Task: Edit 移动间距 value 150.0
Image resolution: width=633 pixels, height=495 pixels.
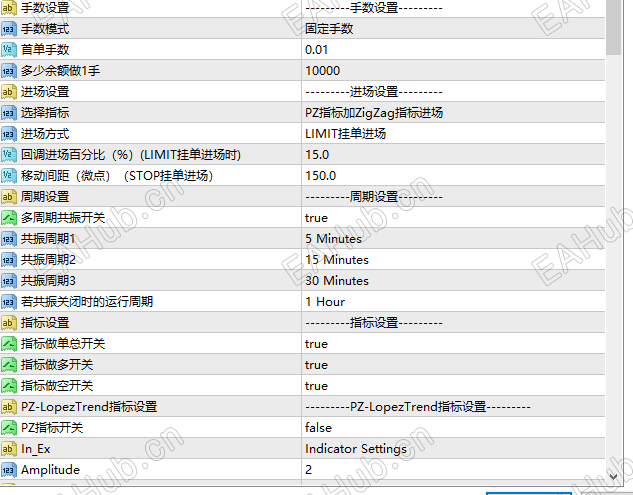Action: 453,176
